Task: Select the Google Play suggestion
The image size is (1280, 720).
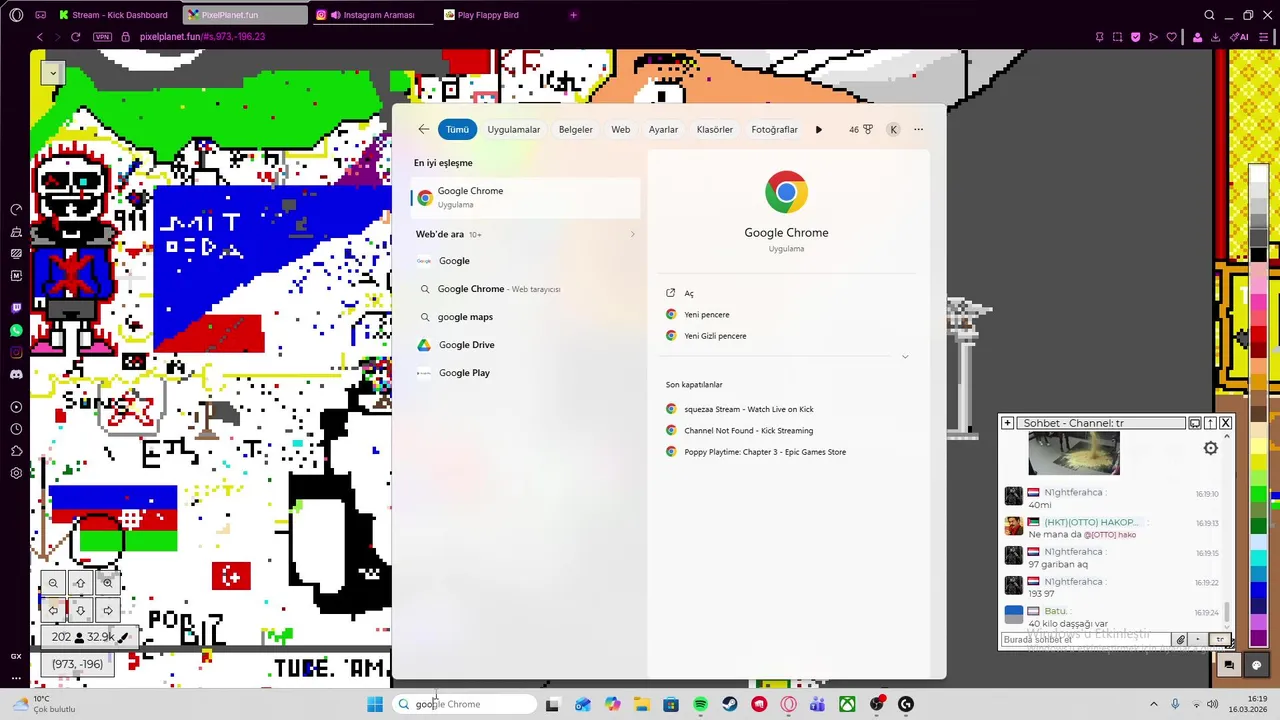Action: 525,373
